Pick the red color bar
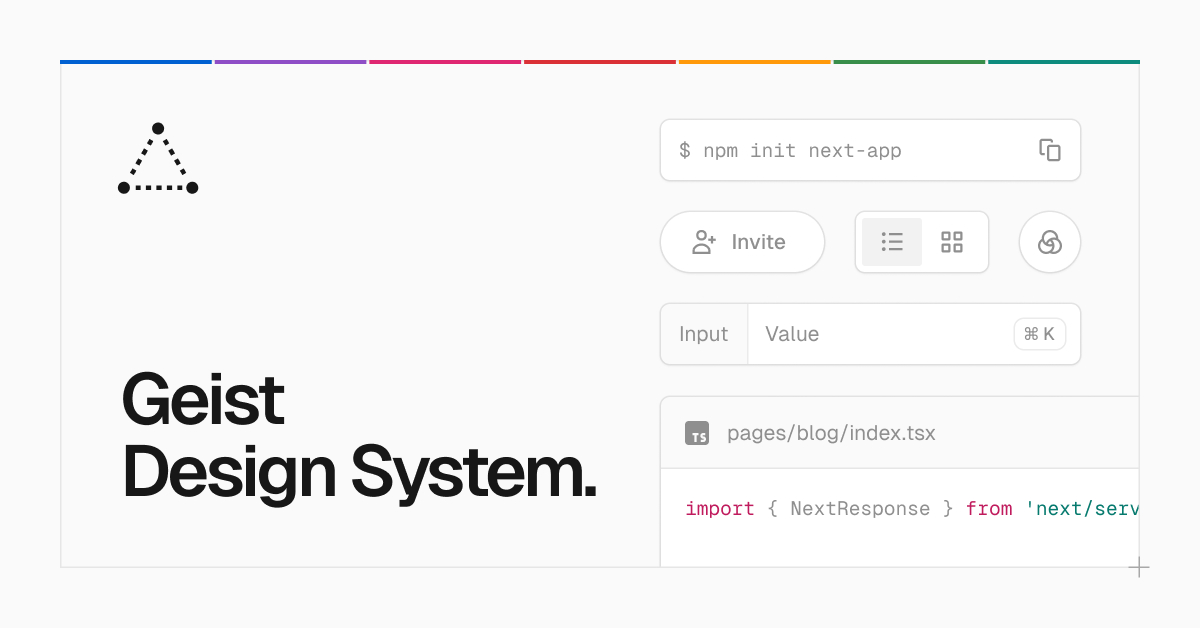The height and width of the screenshot is (628, 1200). [600, 62]
